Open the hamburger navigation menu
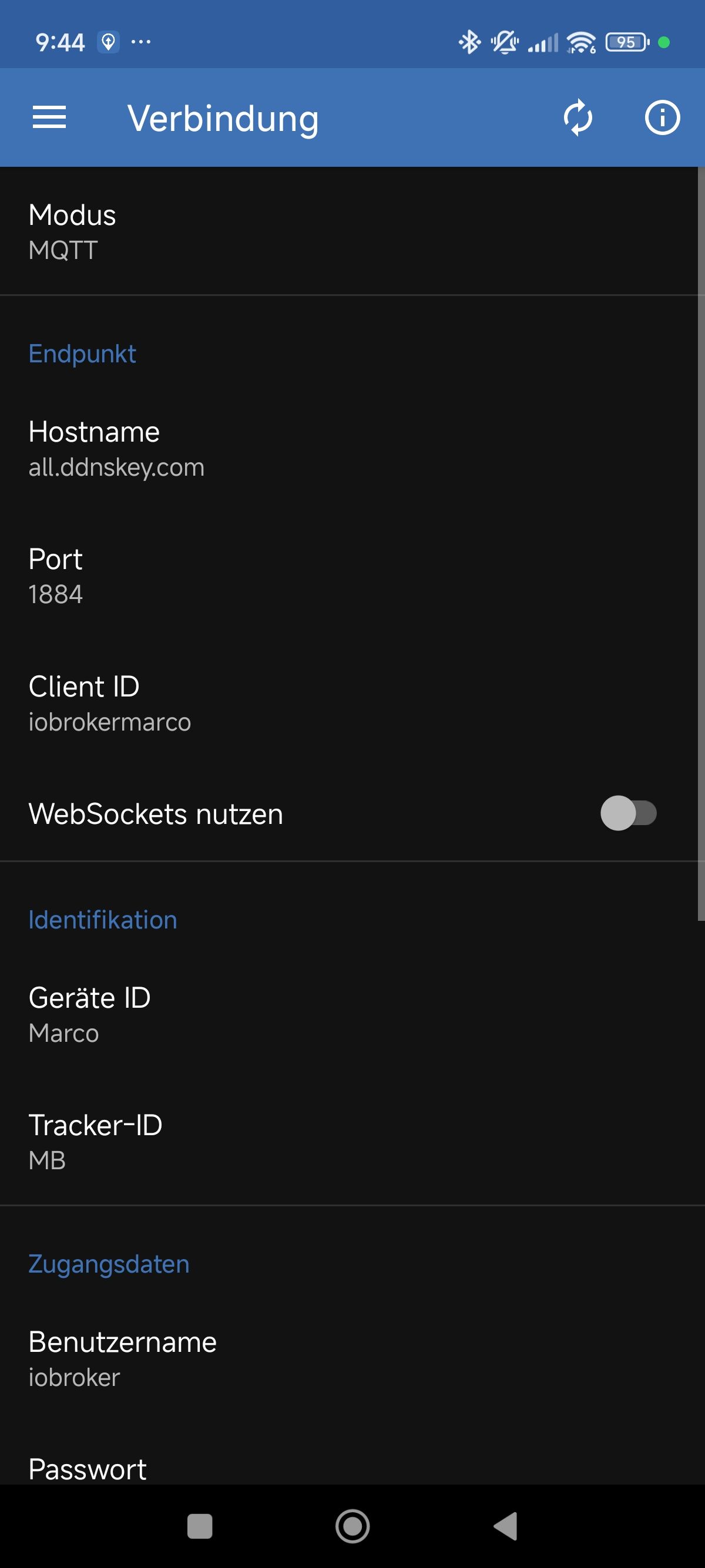This screenshot has width=705, height=1568. (49, 117)
